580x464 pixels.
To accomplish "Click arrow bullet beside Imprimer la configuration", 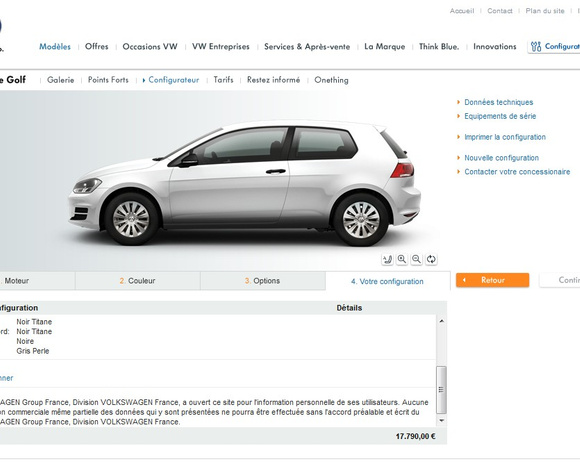I will 459,137.
